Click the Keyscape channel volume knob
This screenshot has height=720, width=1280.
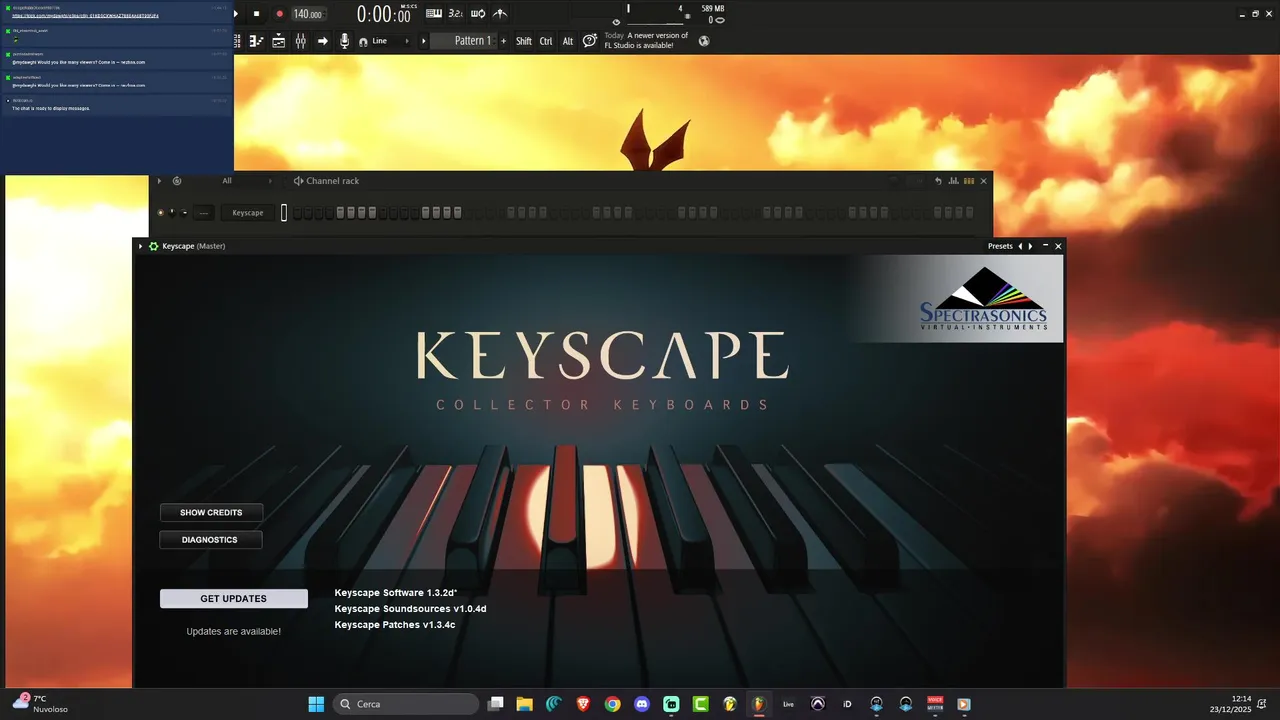tap(184, 212)
